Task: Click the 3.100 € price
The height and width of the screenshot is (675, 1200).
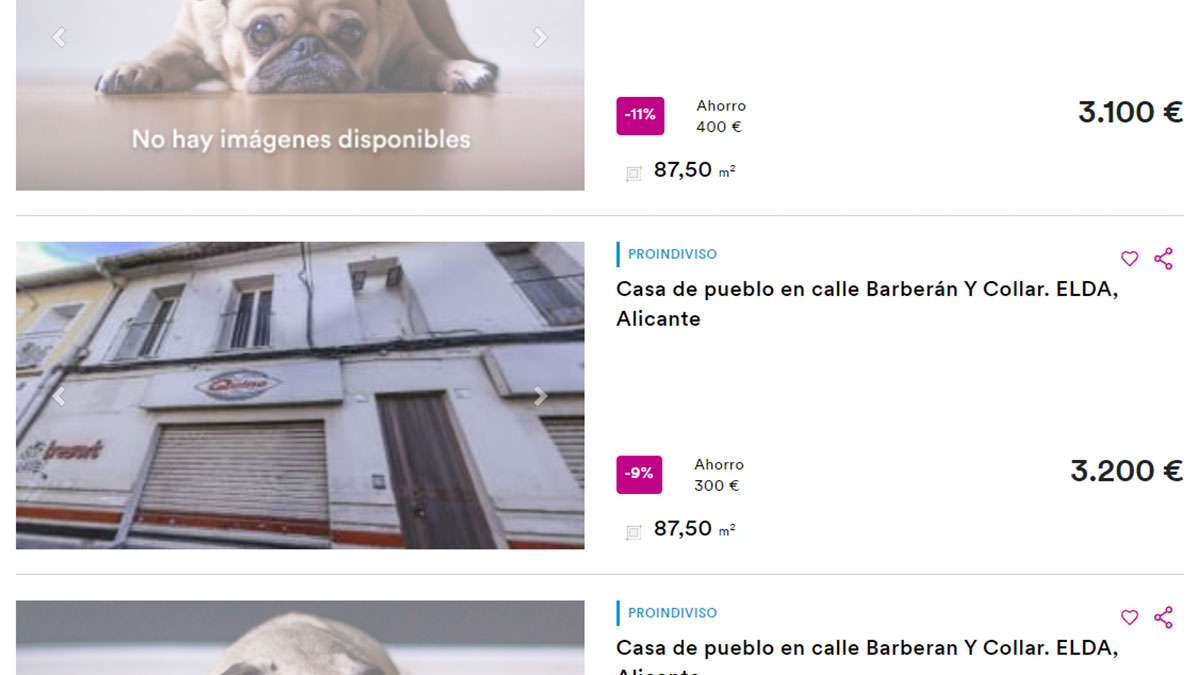Action: 1130,112
